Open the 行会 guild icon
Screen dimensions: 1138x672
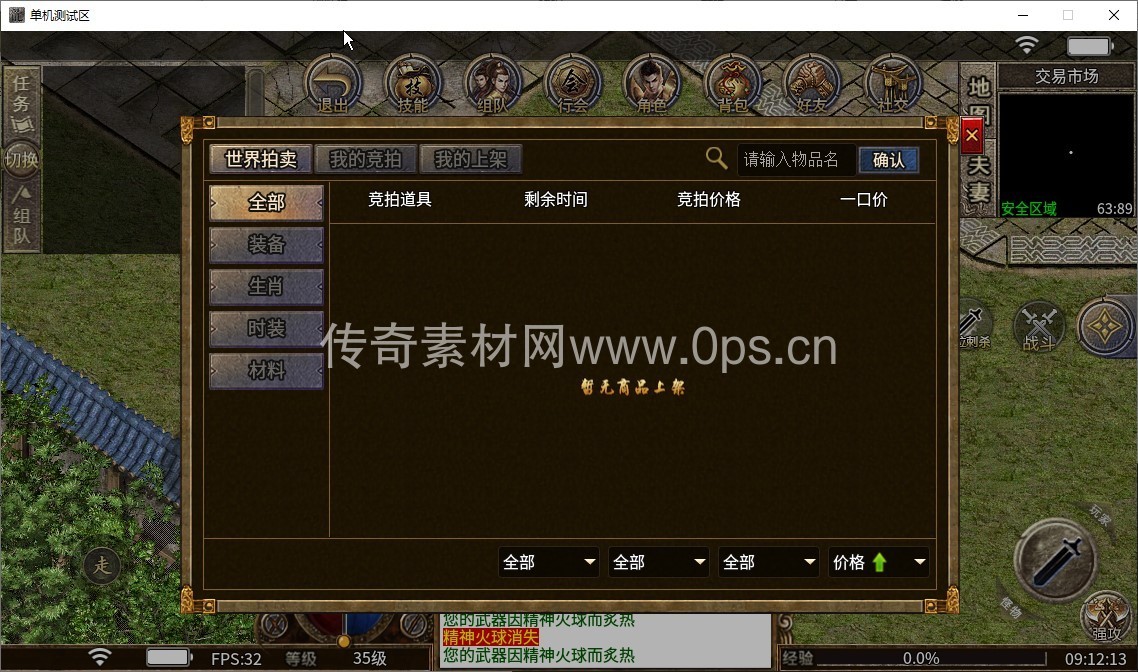click(572, 83)
